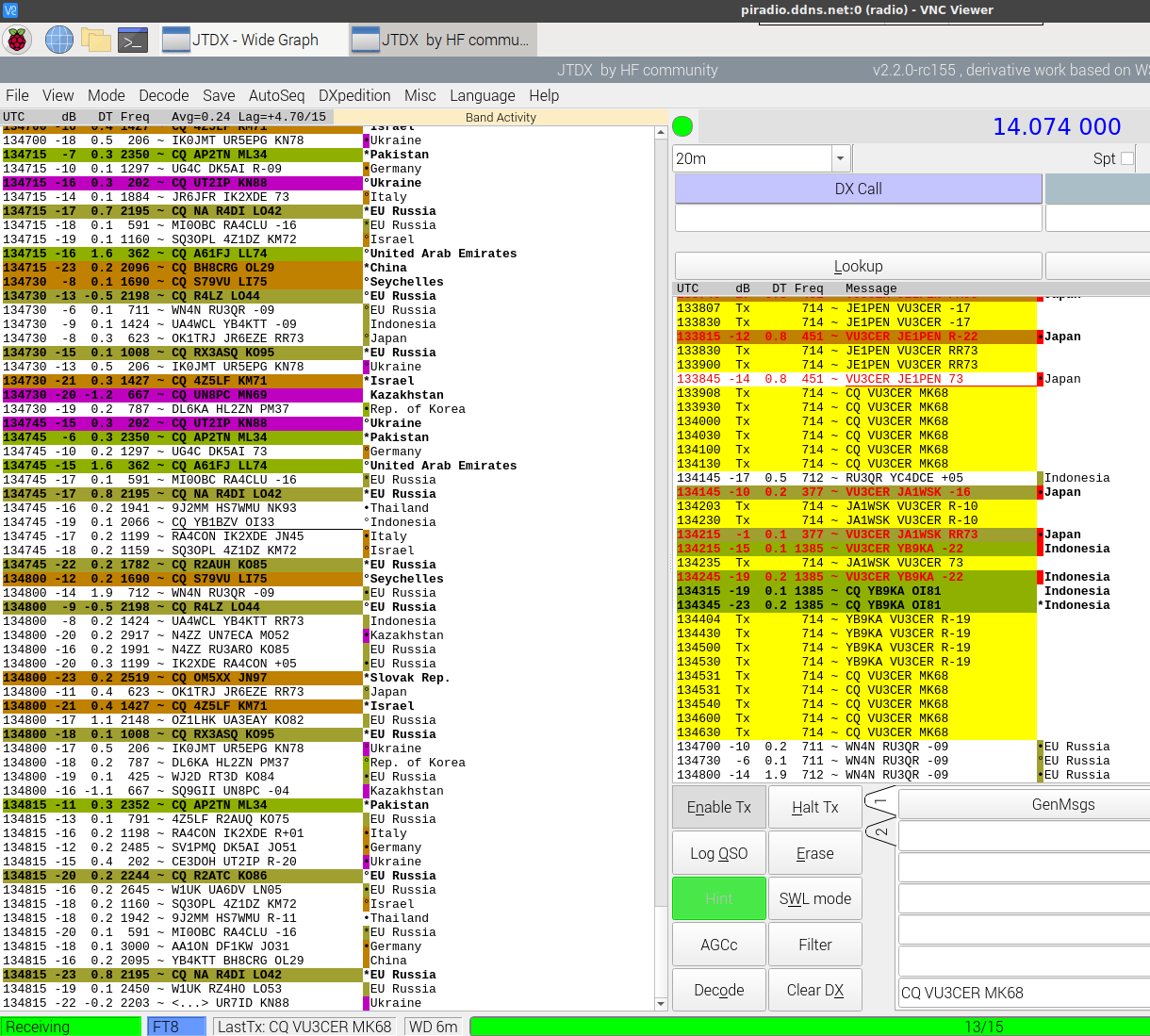Click the Band Activity scrollbar up arrow
The width and height of the screenshot is (1150, 1036).
661,133
